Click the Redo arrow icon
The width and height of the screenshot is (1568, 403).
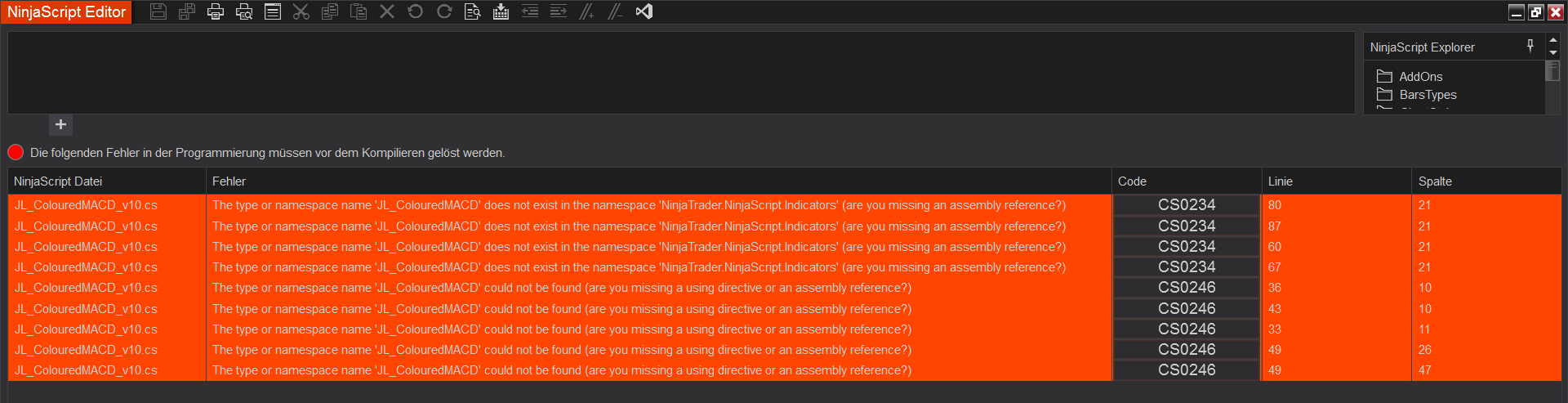click(x=444, y=11)
